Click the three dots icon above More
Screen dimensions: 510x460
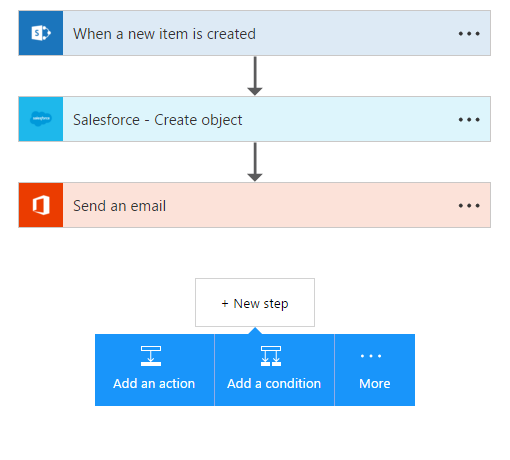pyautogui.click(x=371, y=356)
